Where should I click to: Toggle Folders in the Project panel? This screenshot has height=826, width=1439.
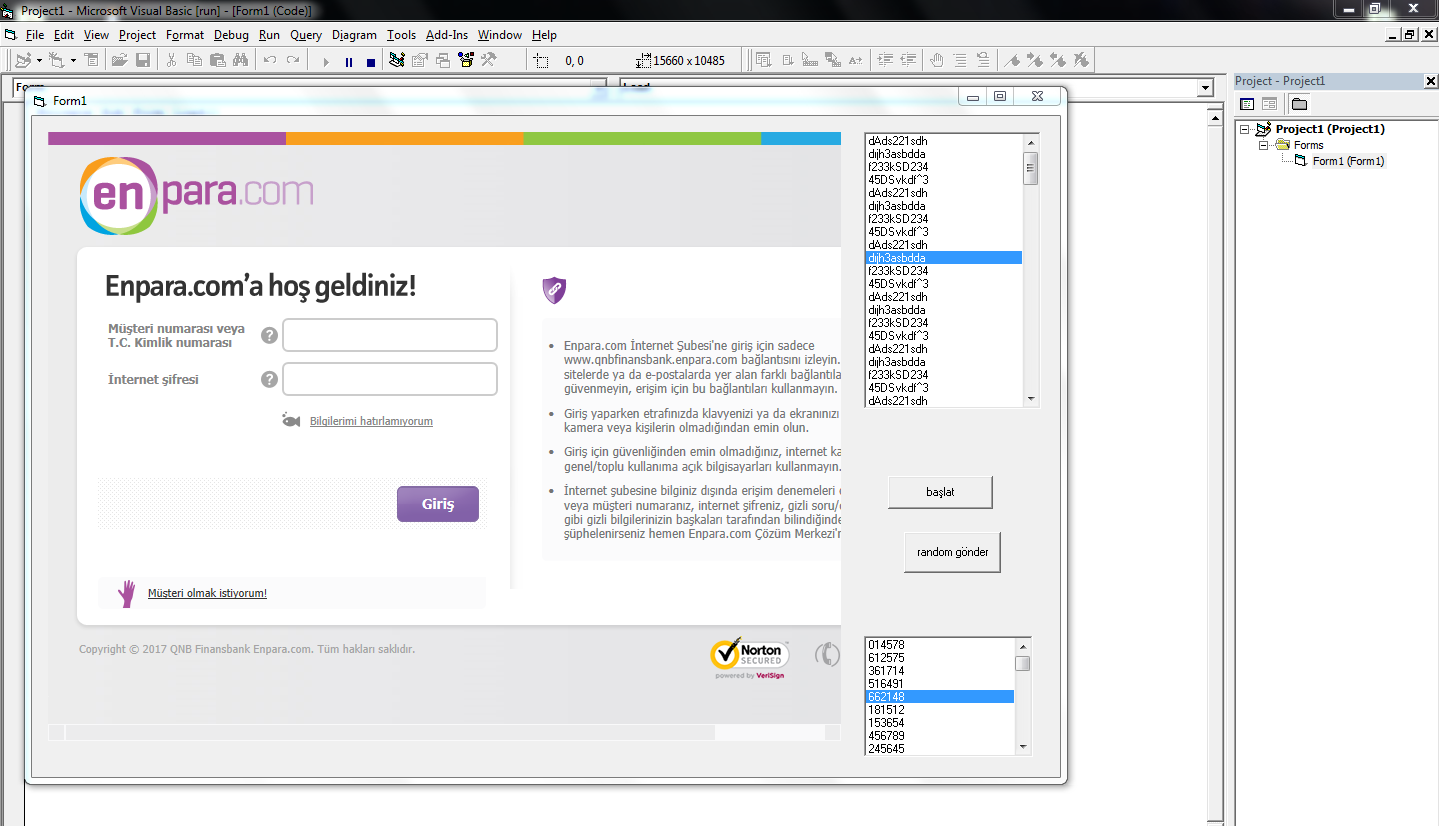[x=1299, y=104]
